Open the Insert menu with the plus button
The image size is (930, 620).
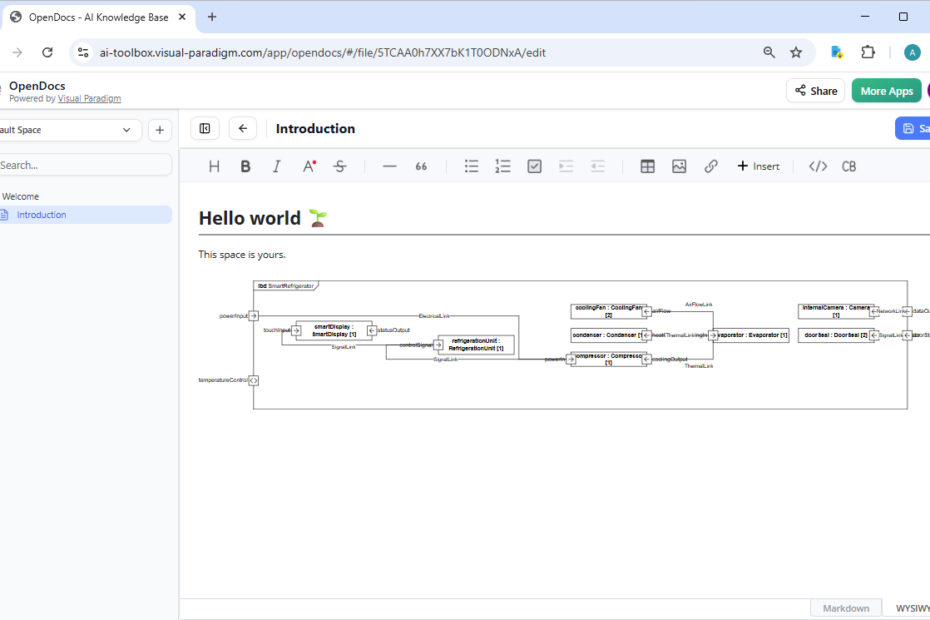tap(757, 166)
